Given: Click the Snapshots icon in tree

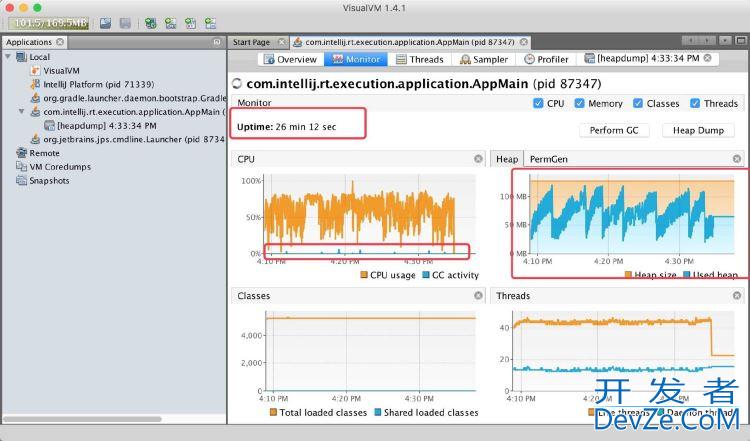Looking at the screenshot, I should coord(21,181).
